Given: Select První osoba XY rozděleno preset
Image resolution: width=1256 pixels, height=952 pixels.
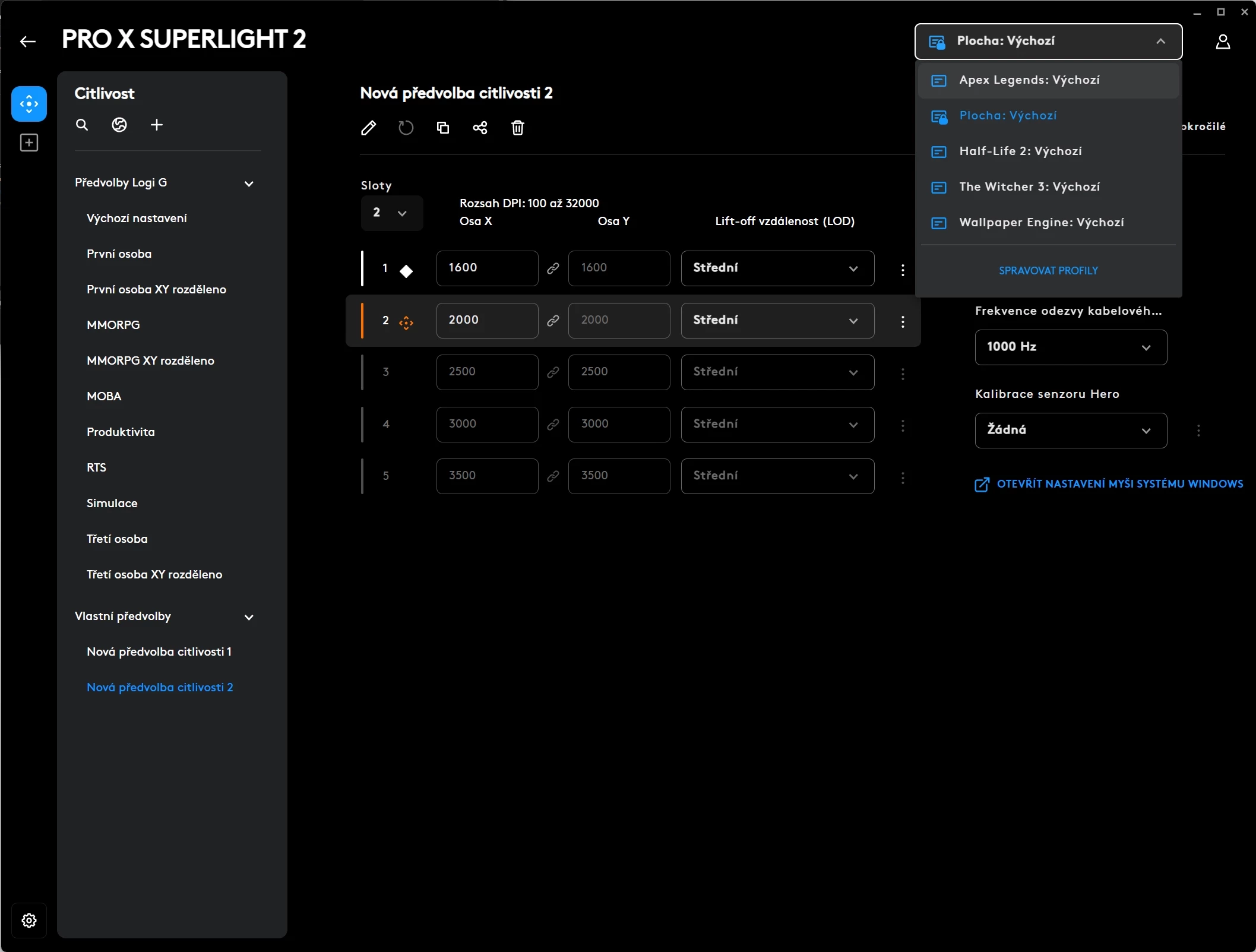Looking at the screenshot, I should click(156, 290).
